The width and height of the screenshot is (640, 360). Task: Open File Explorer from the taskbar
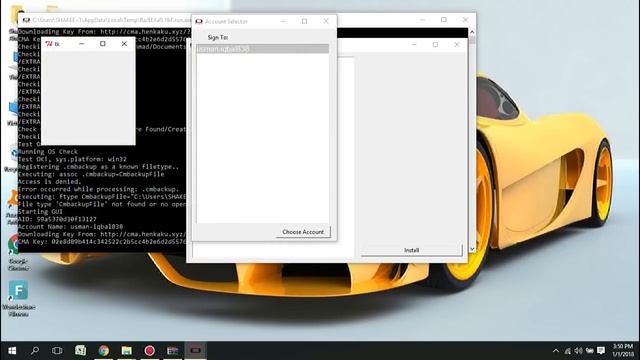(x=127, y=350)
